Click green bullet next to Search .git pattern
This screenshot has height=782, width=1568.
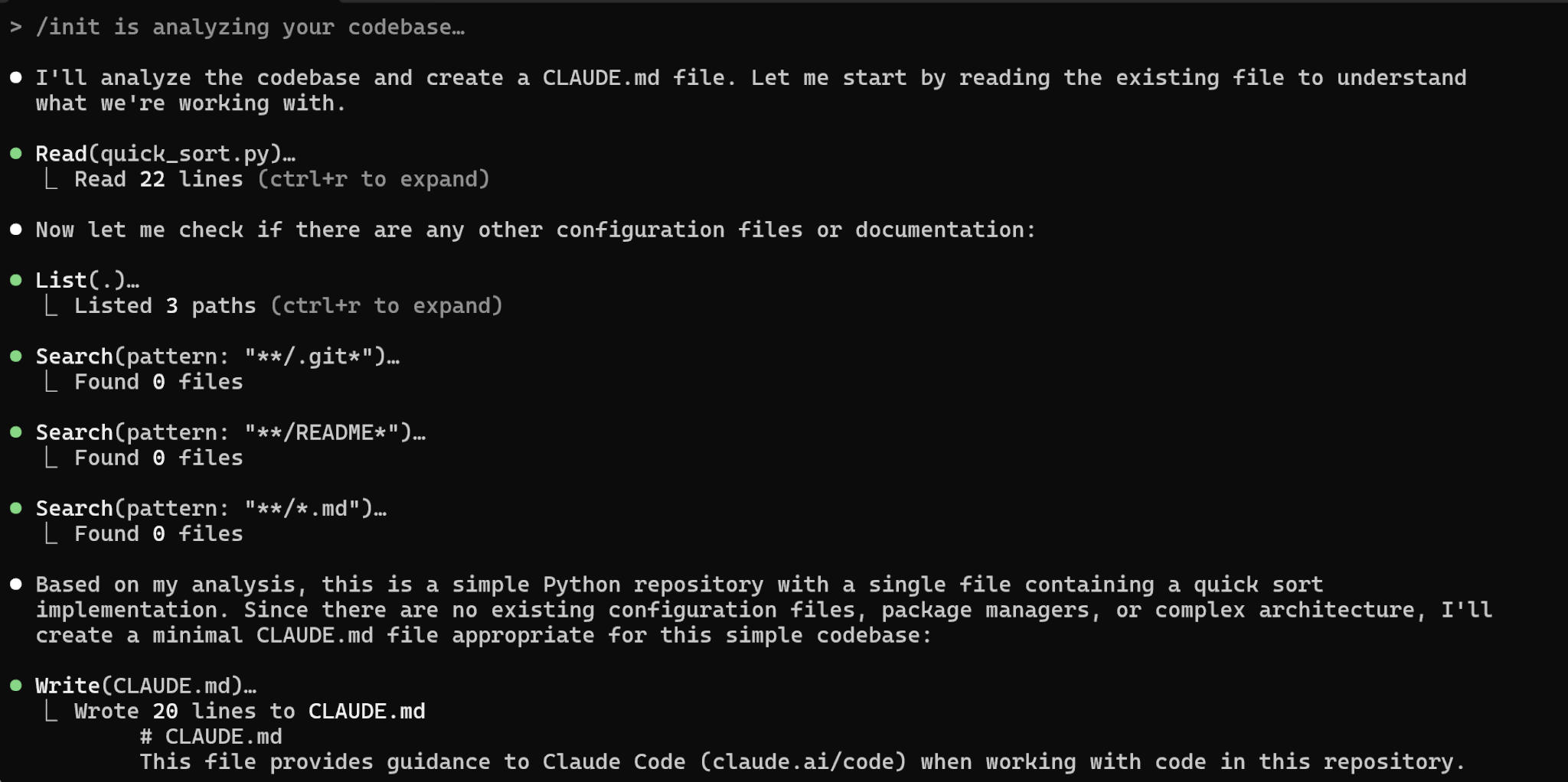click(15, 356)
